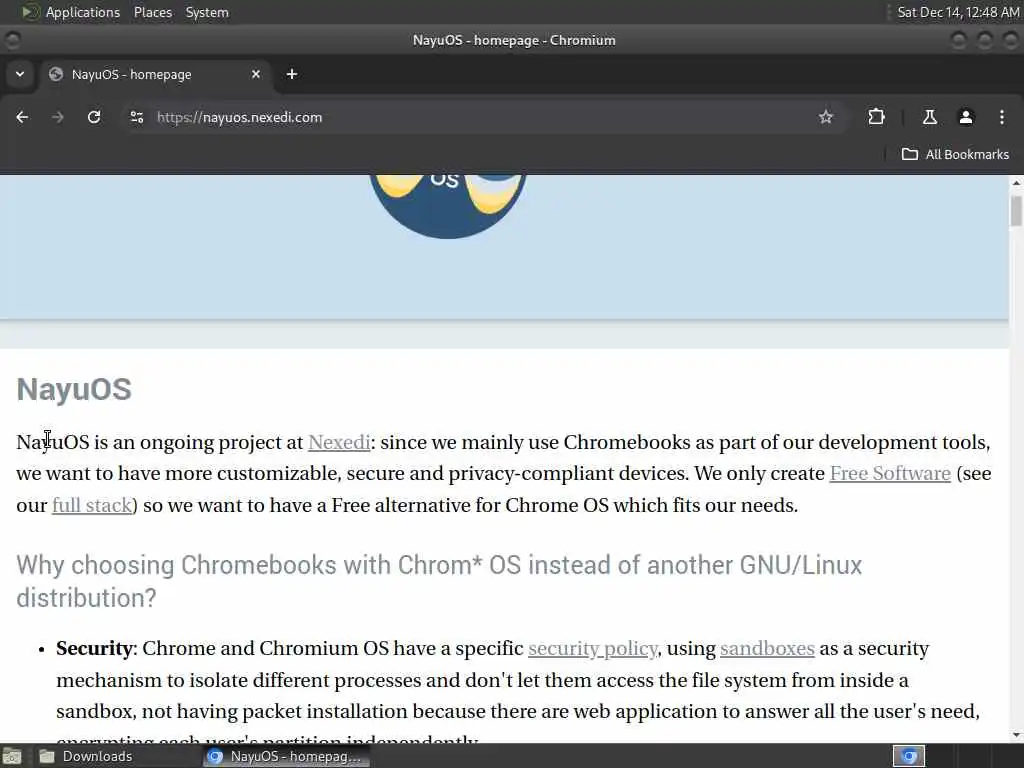
Task: Open the Extensions puzzle icon
Action: tap(876, 117)
